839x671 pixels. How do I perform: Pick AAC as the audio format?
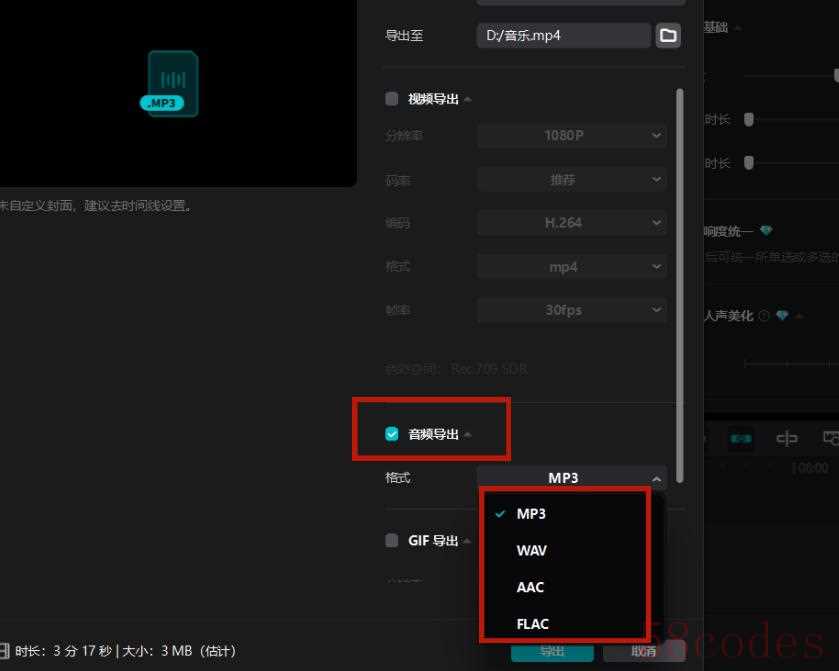tap(530, 587)
